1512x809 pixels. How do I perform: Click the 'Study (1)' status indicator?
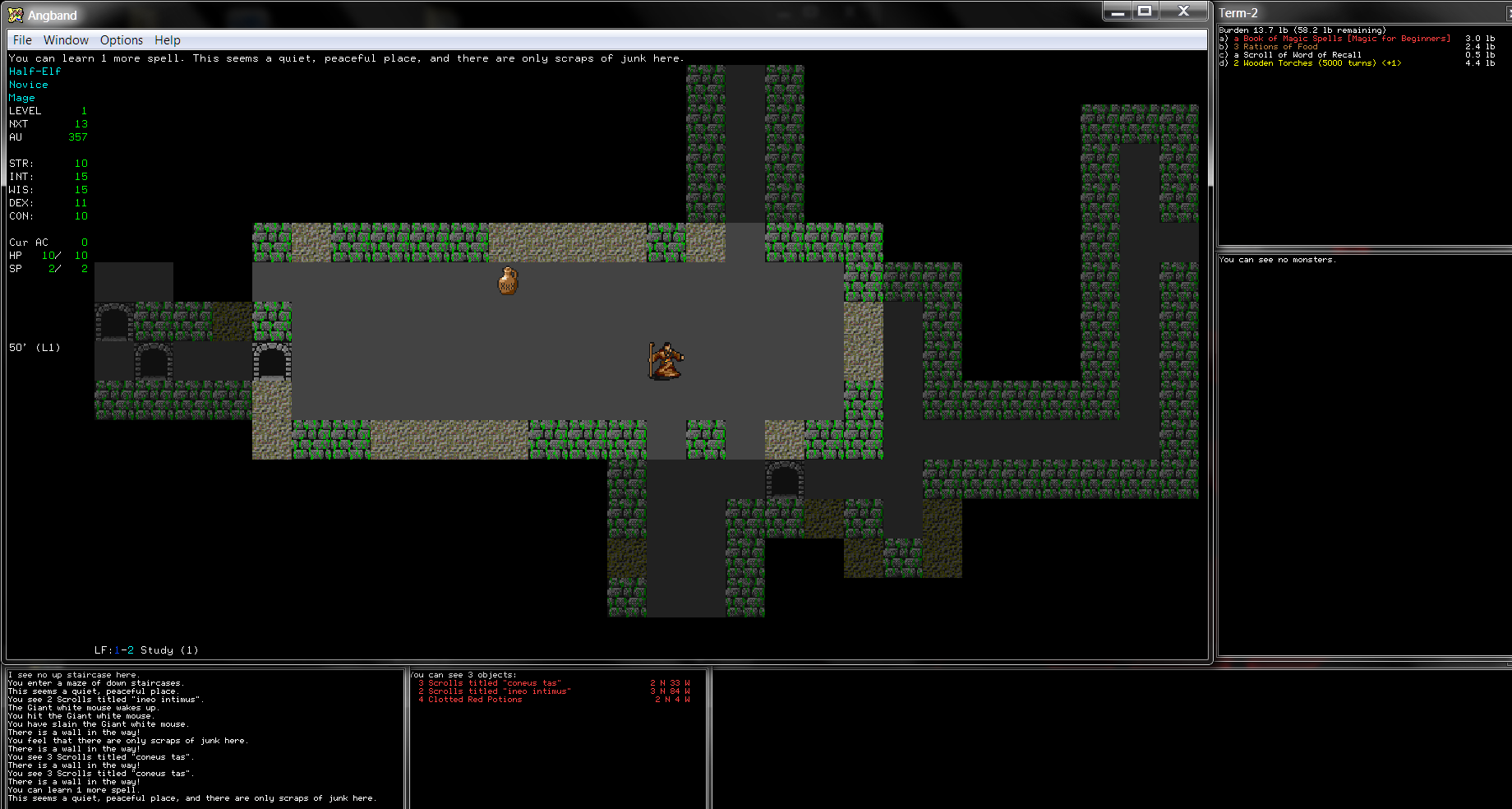pos(169,650)
